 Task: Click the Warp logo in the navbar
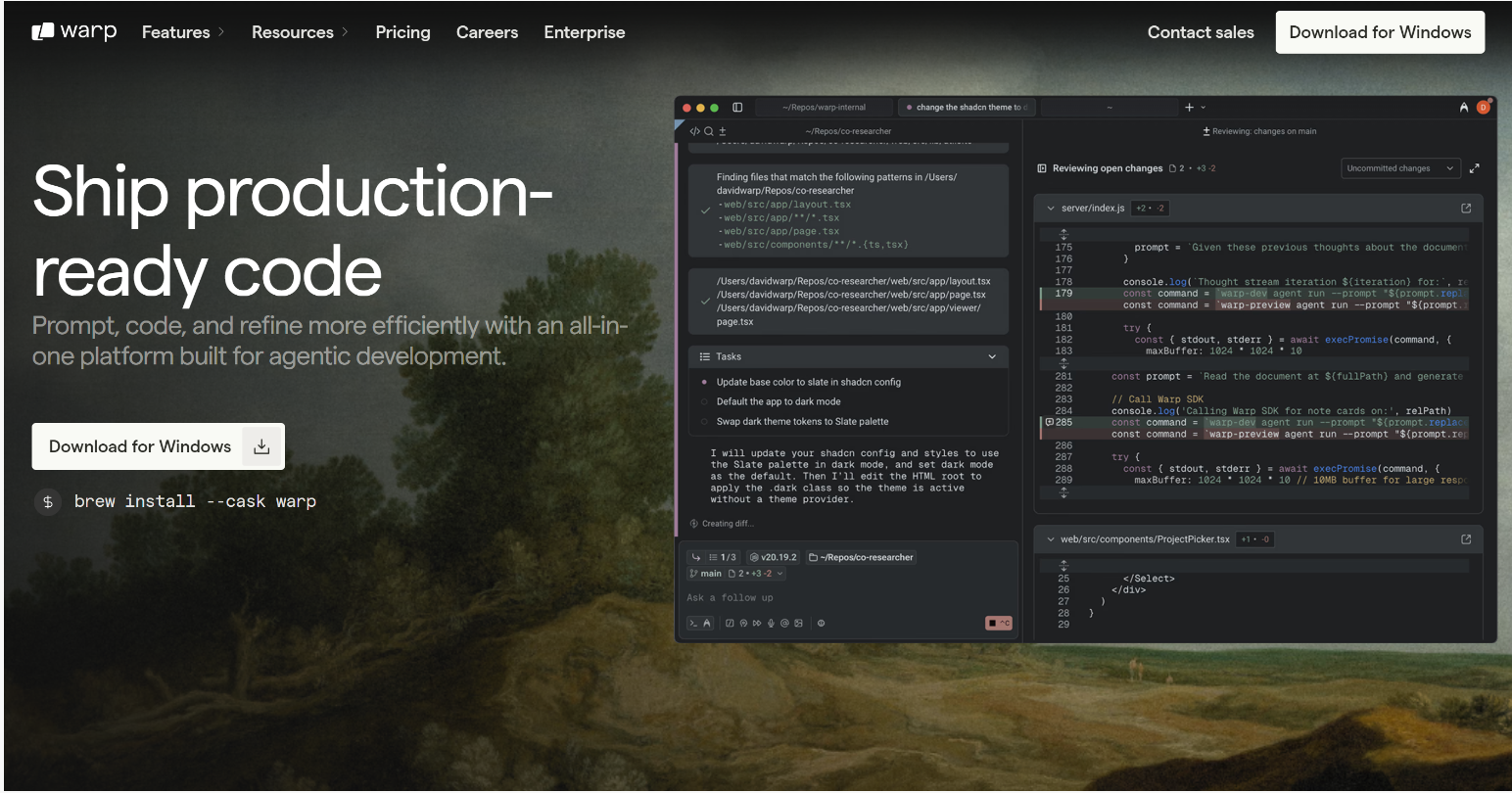click(x=74, y=31)
